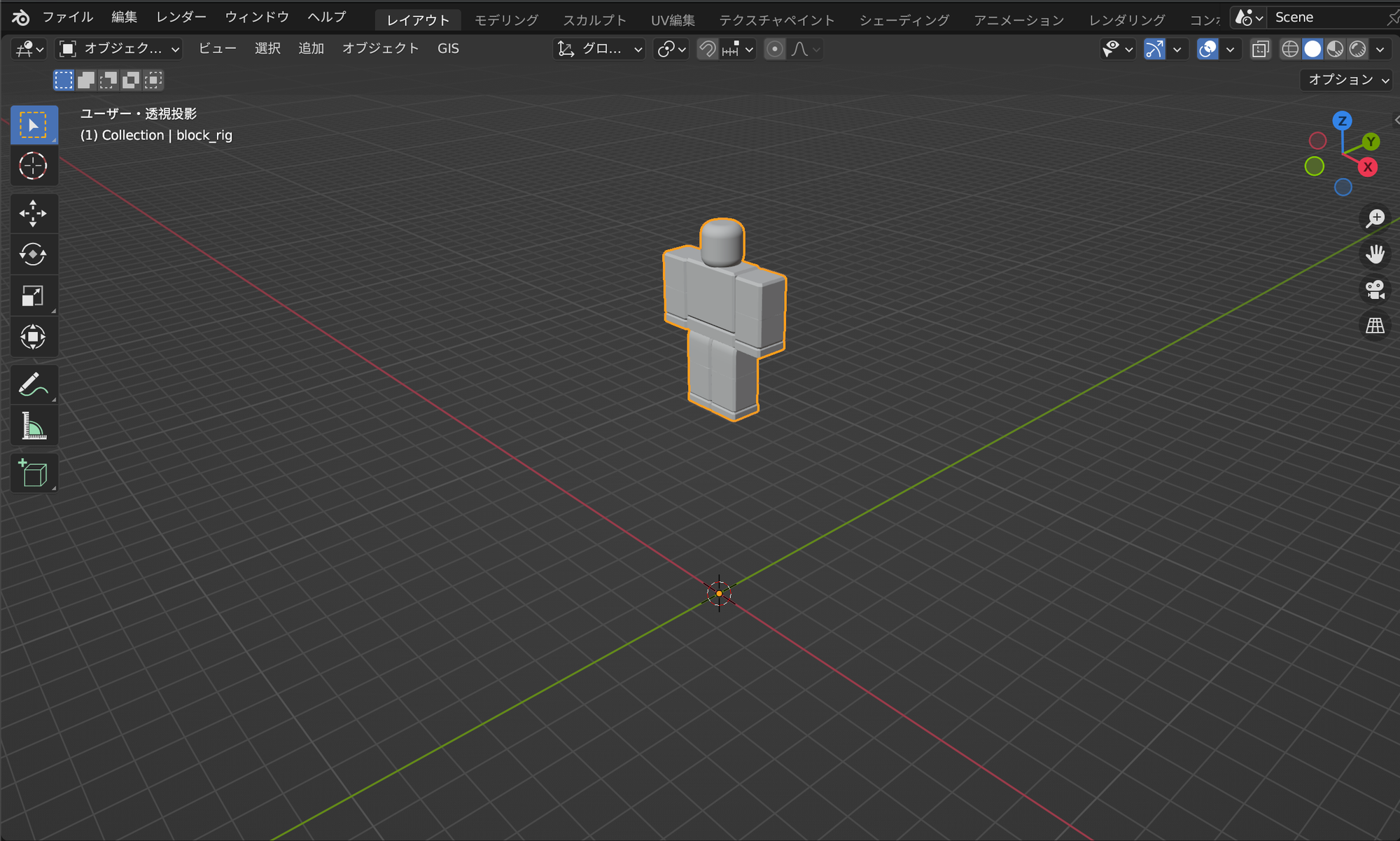Switch to UV編集 workspace tab
Image resolution: width=1400 pixels, height=841 pixels.
673,20
